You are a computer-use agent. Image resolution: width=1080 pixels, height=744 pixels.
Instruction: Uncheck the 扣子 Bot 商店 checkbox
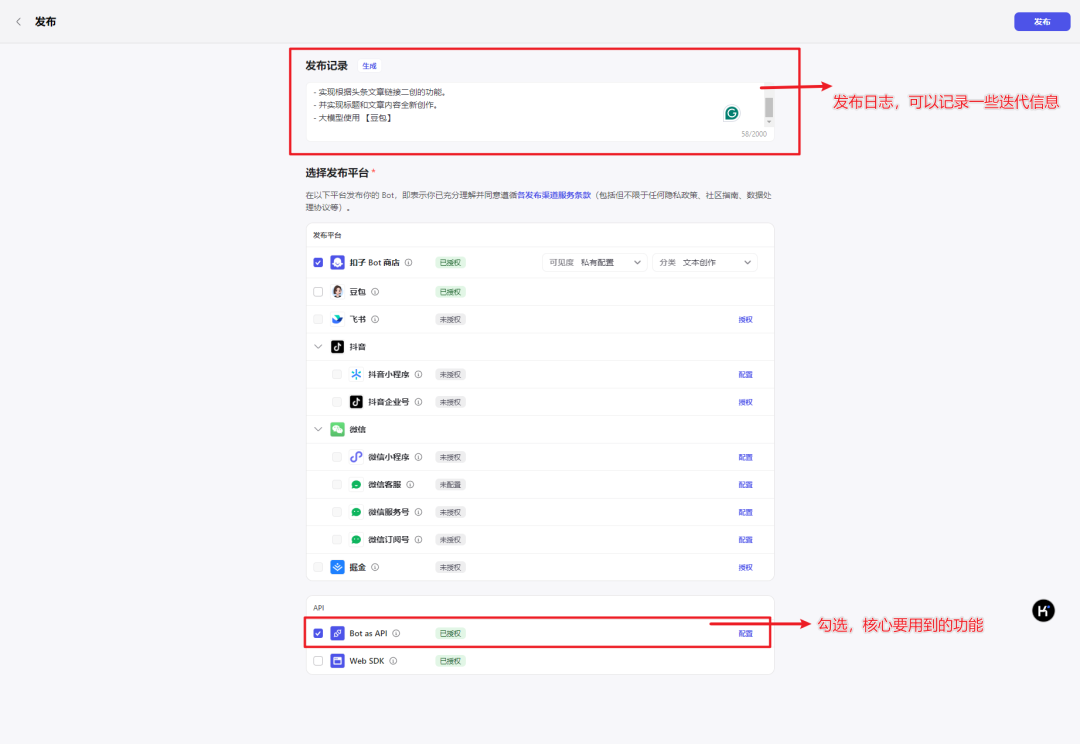point(318,262)
